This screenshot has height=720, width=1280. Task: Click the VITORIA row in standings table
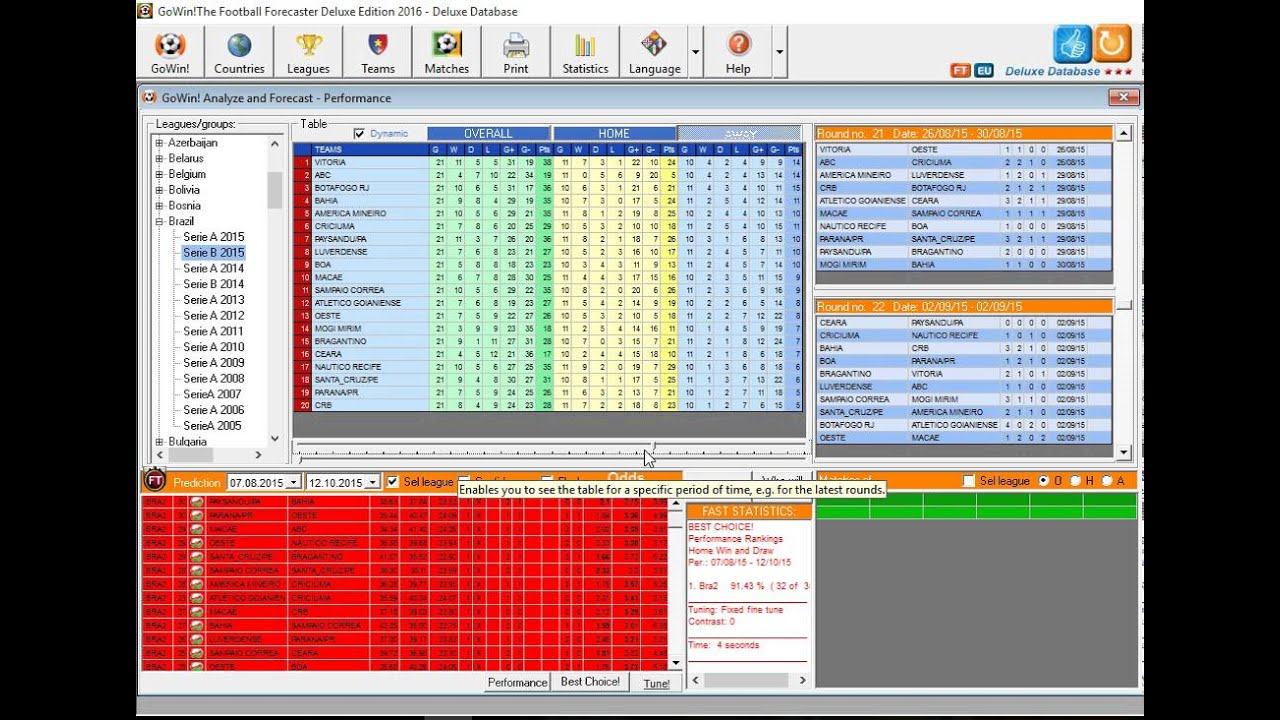548,162
